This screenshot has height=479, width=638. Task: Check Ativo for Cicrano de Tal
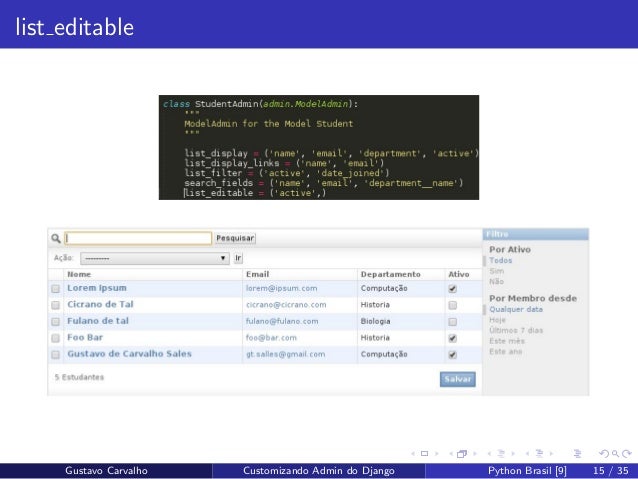[x=452, y=305]
